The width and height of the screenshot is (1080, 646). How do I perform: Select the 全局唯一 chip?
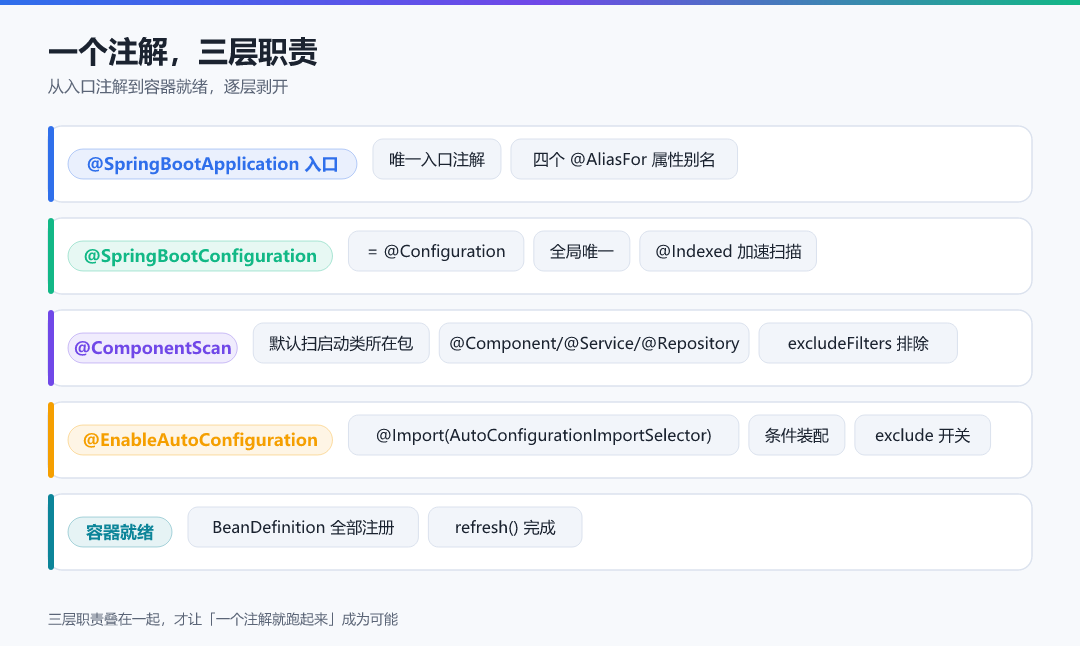(x=581, y=251)
